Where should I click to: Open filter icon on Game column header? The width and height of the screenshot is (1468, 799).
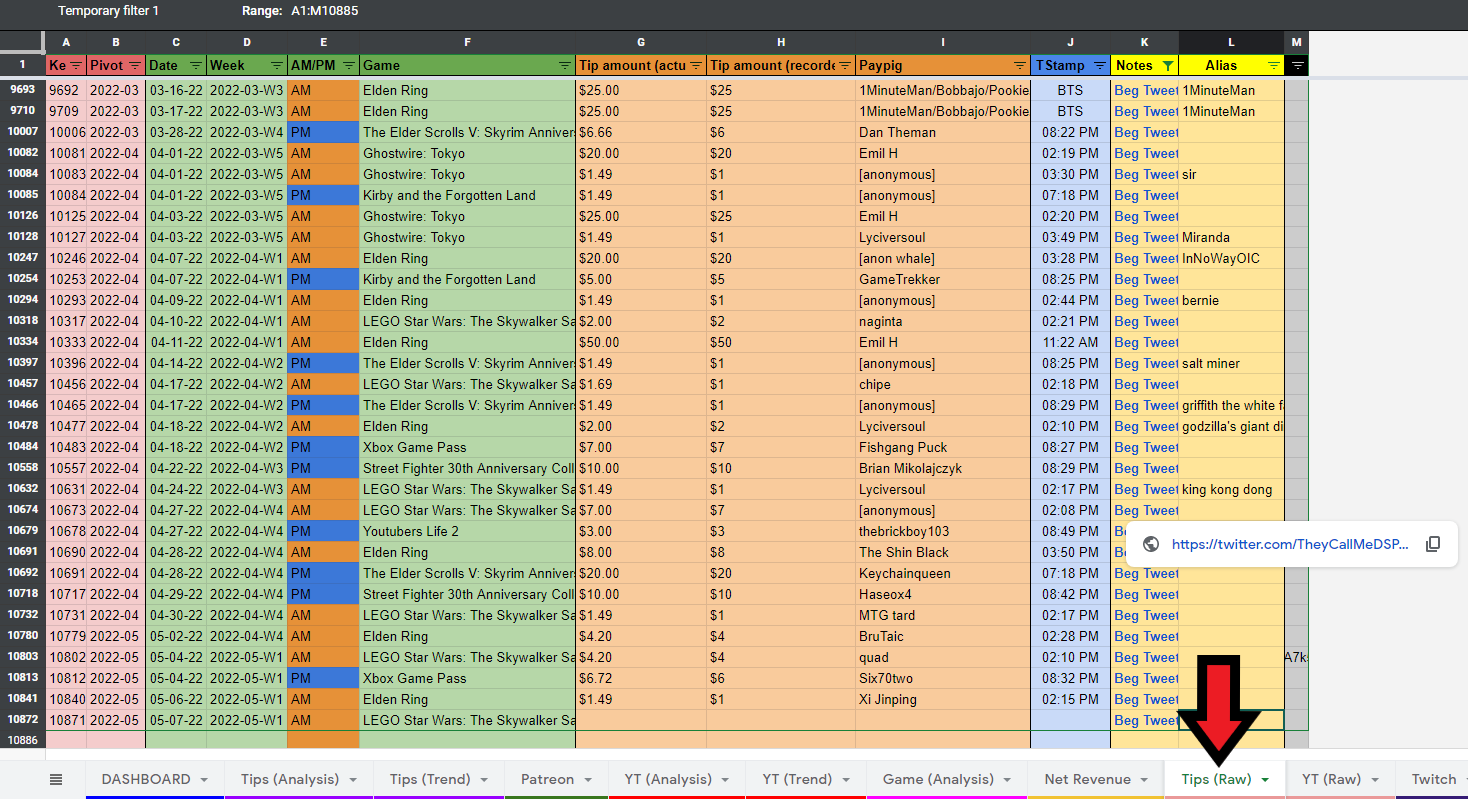point(565,65)
